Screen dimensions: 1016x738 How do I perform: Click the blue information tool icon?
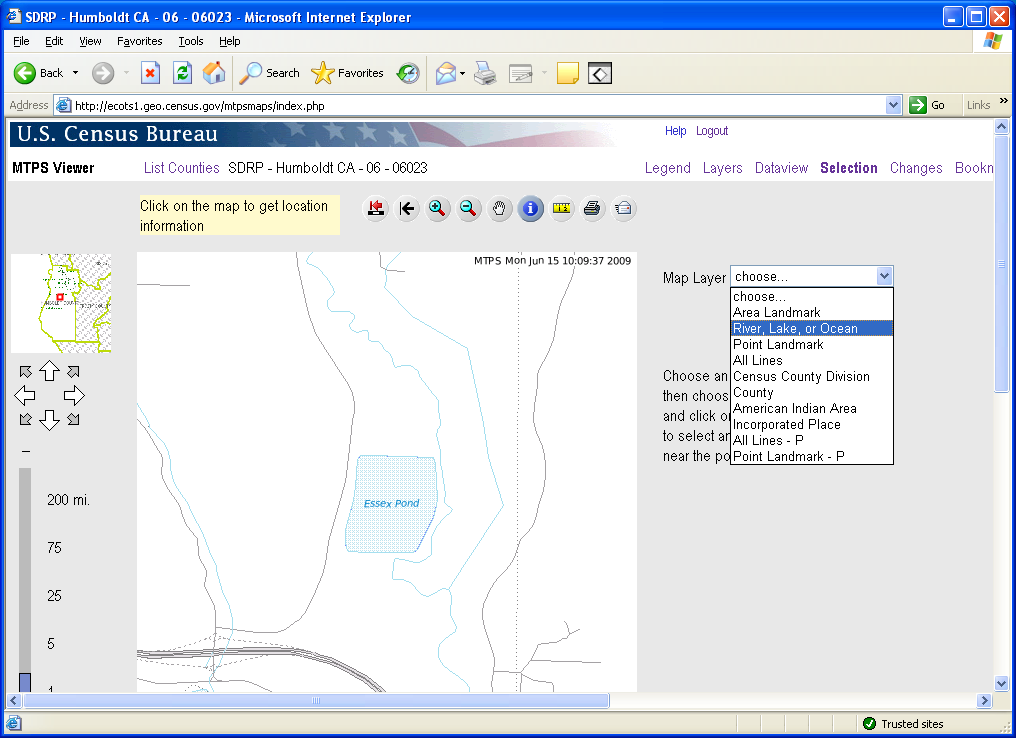530,208
